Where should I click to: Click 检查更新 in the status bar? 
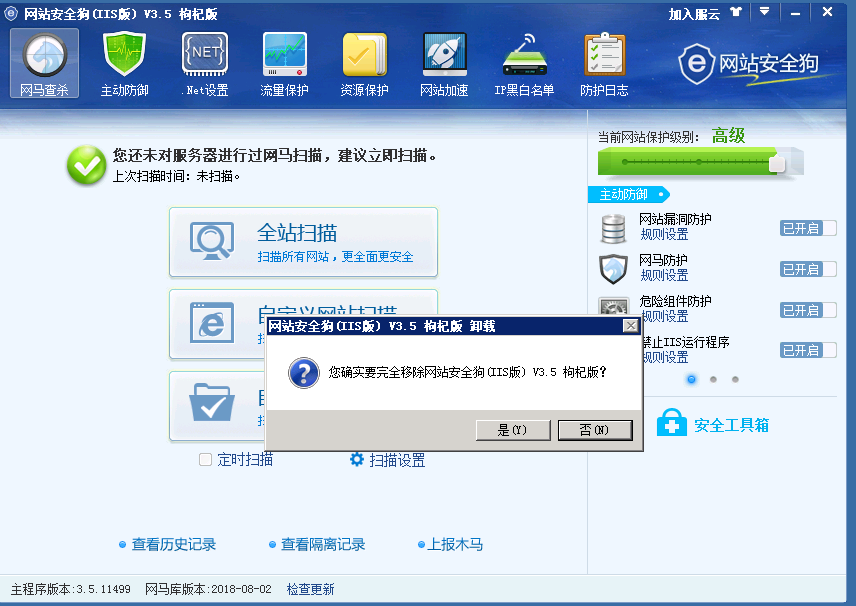[310, 589]
